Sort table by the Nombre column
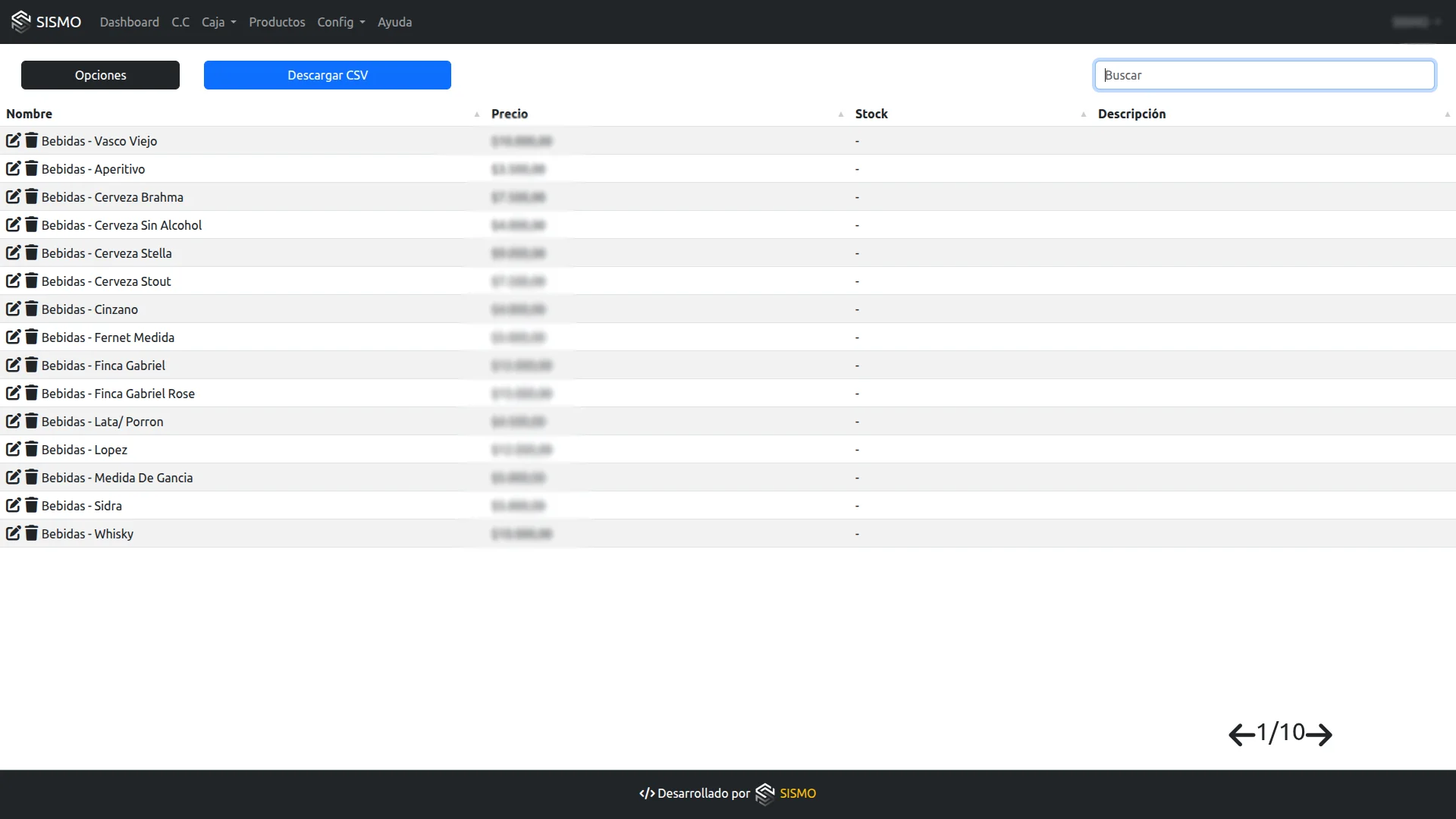The height and width of the screenshot is (819, 1456). [x=30, y=114]
